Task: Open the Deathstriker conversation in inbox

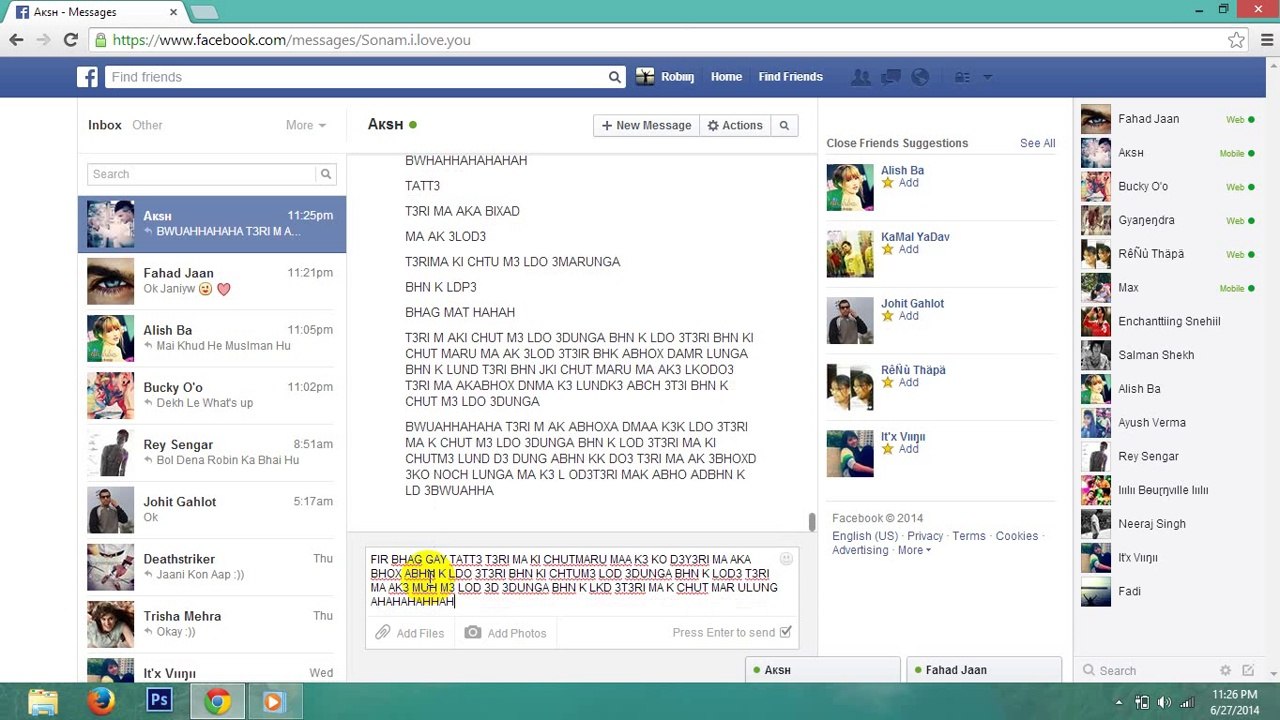Action: click(212, 567)
